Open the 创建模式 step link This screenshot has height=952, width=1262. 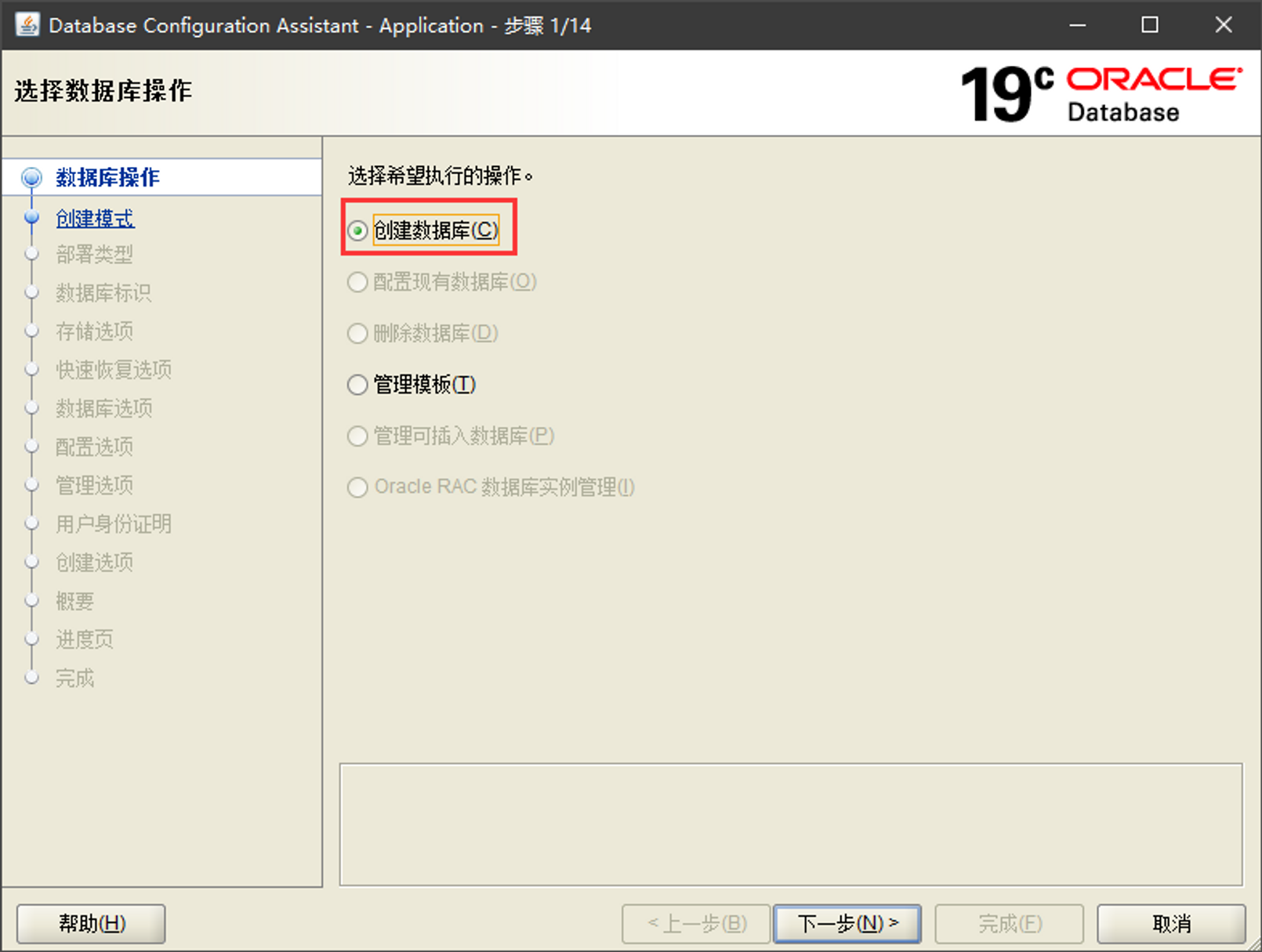(x=95, y=219)
